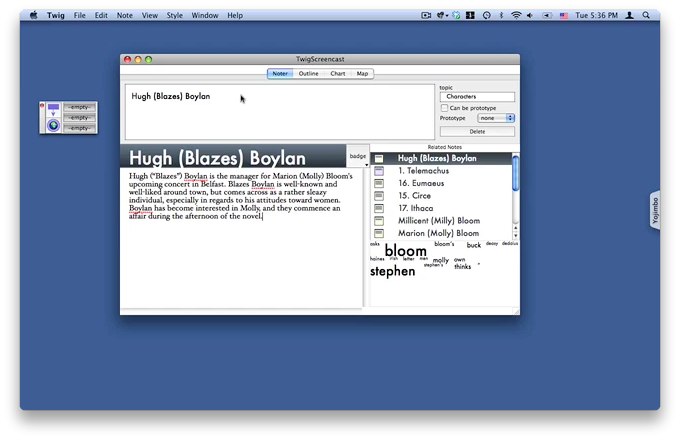Viewport: 680px width, 440px height.
Task: Click the topic field containing Characters
Action: point(477,97)
